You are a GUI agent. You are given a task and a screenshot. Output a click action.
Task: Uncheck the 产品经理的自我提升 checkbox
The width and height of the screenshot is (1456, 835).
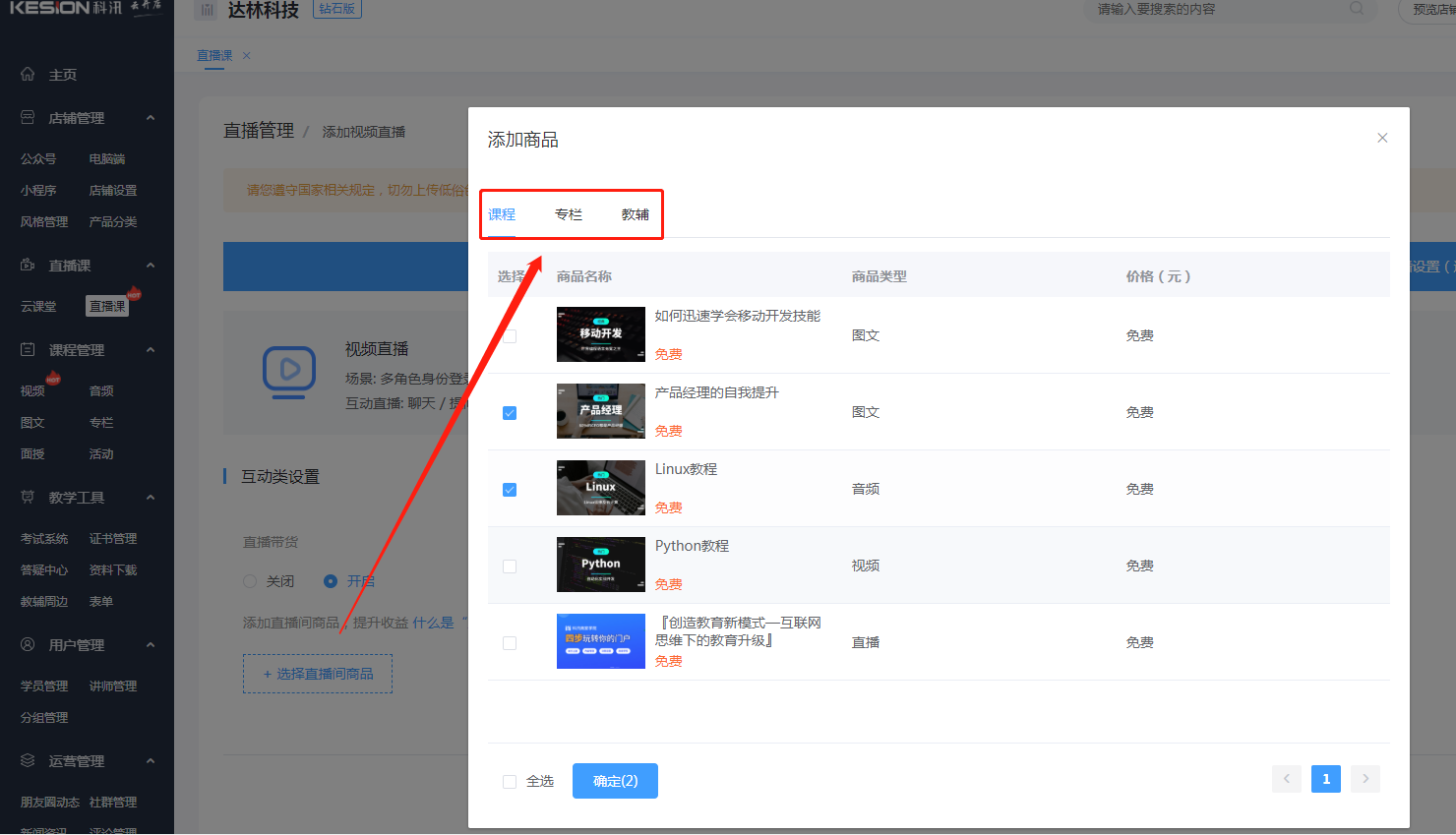(x=510, y=413)
